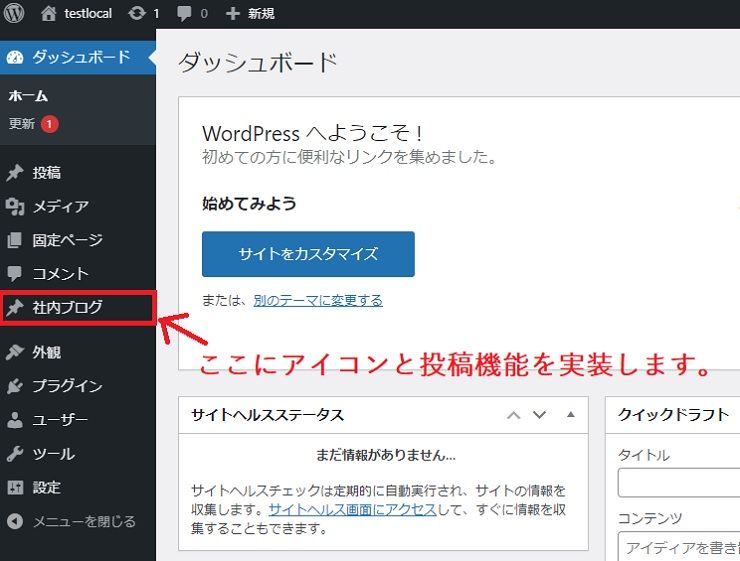
Task: Click the コメント speech bubble icon
Action: coord(15,274)
